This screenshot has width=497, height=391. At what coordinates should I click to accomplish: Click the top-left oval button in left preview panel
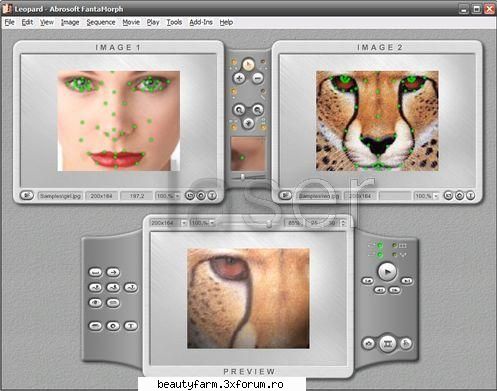(95, 272)
